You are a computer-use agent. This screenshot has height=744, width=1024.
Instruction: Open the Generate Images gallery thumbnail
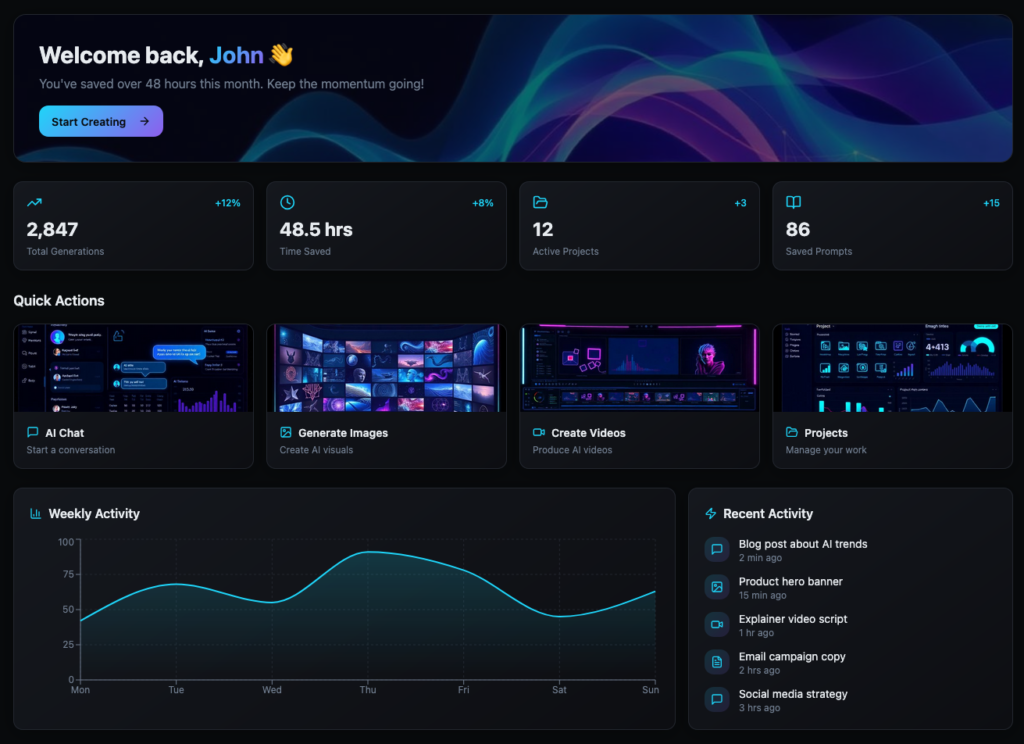click(386, 368)
